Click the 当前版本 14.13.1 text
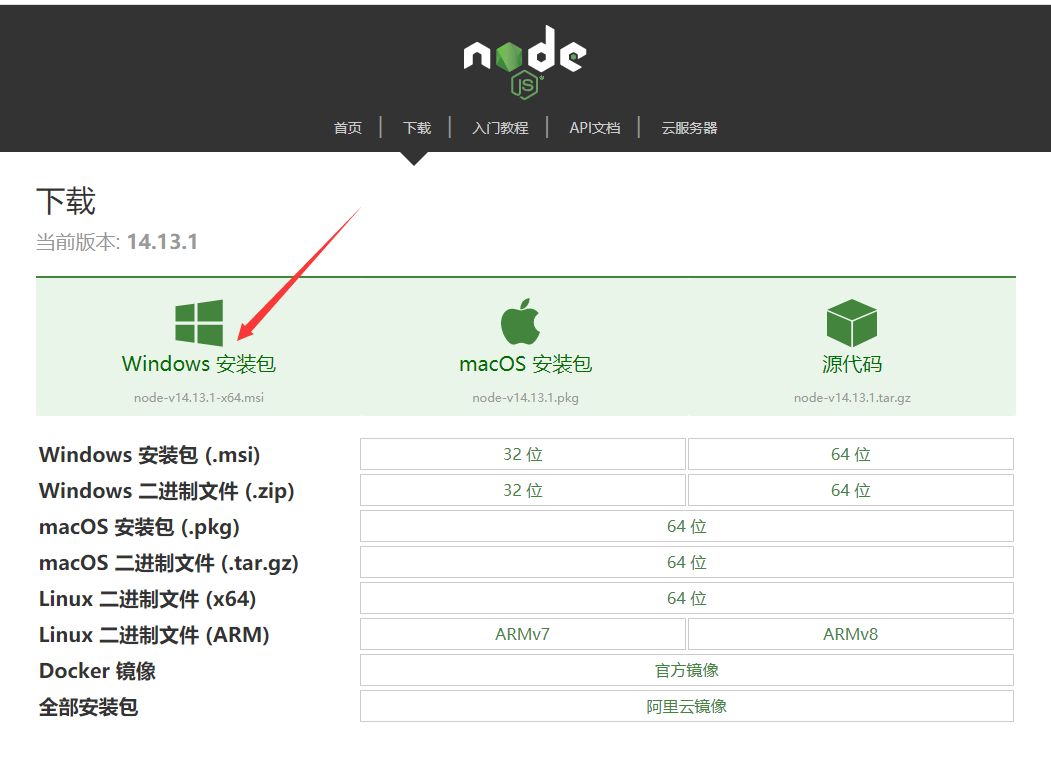Viewport: 1051px width, 765px height. [x=117, y=241]
